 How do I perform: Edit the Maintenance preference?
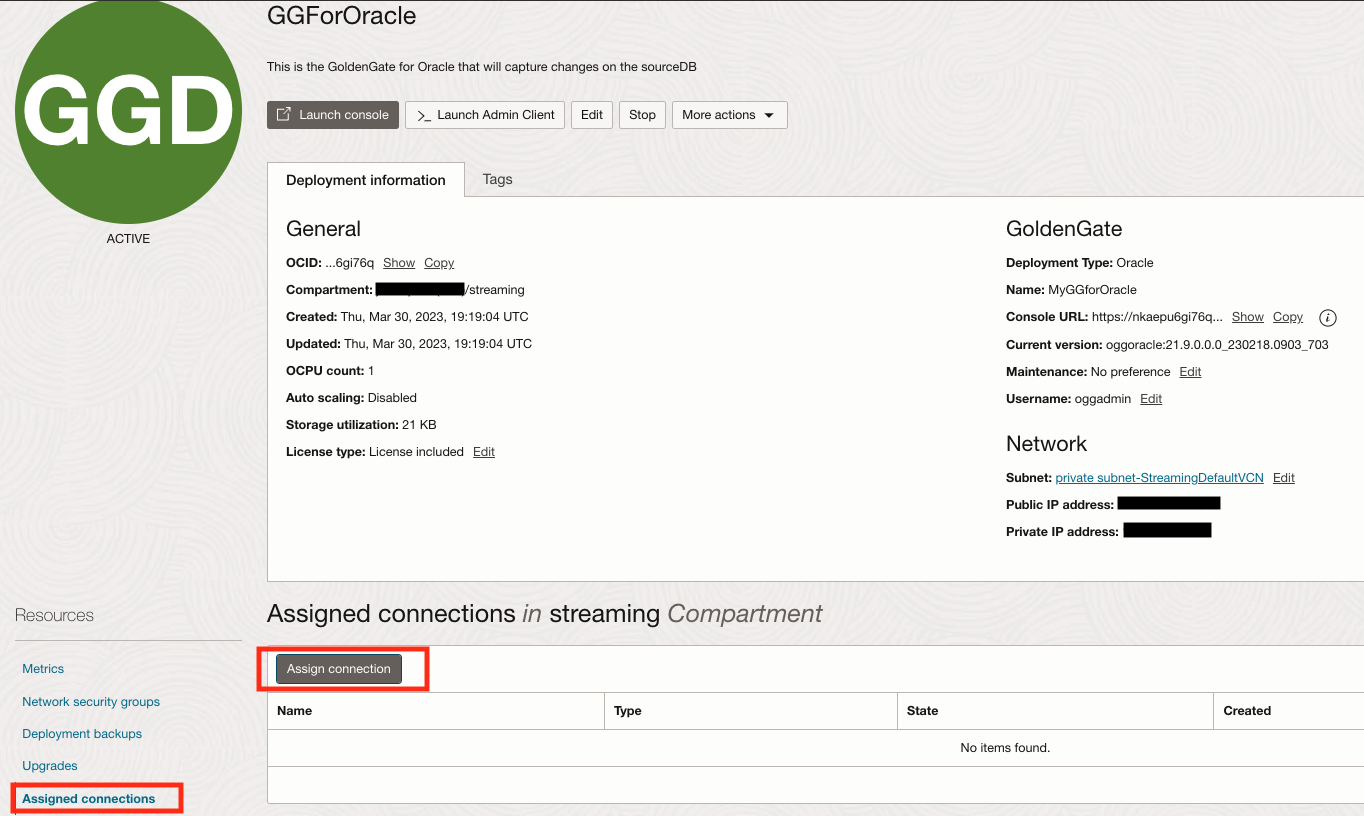1190,372
